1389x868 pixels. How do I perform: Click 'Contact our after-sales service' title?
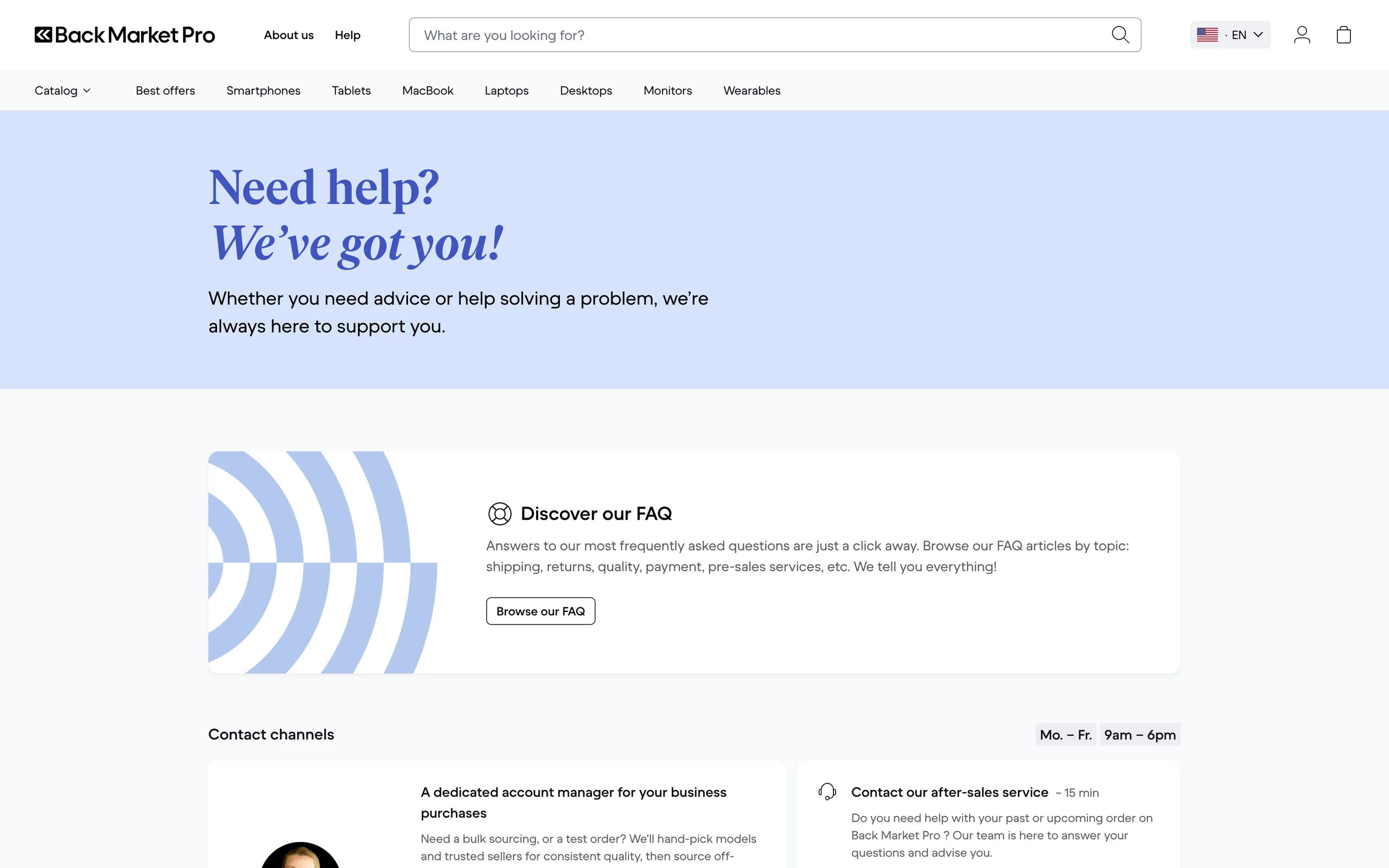point(950,792)
